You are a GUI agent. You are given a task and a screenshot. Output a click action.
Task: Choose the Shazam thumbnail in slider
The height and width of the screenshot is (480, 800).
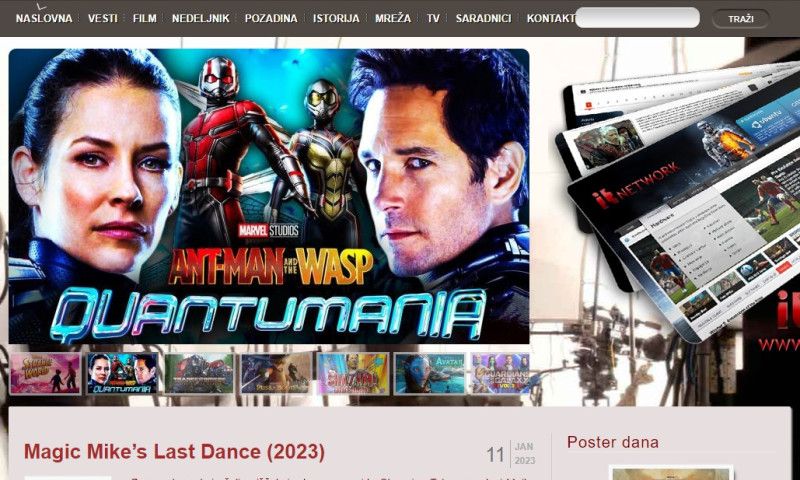tap(353, 373)
